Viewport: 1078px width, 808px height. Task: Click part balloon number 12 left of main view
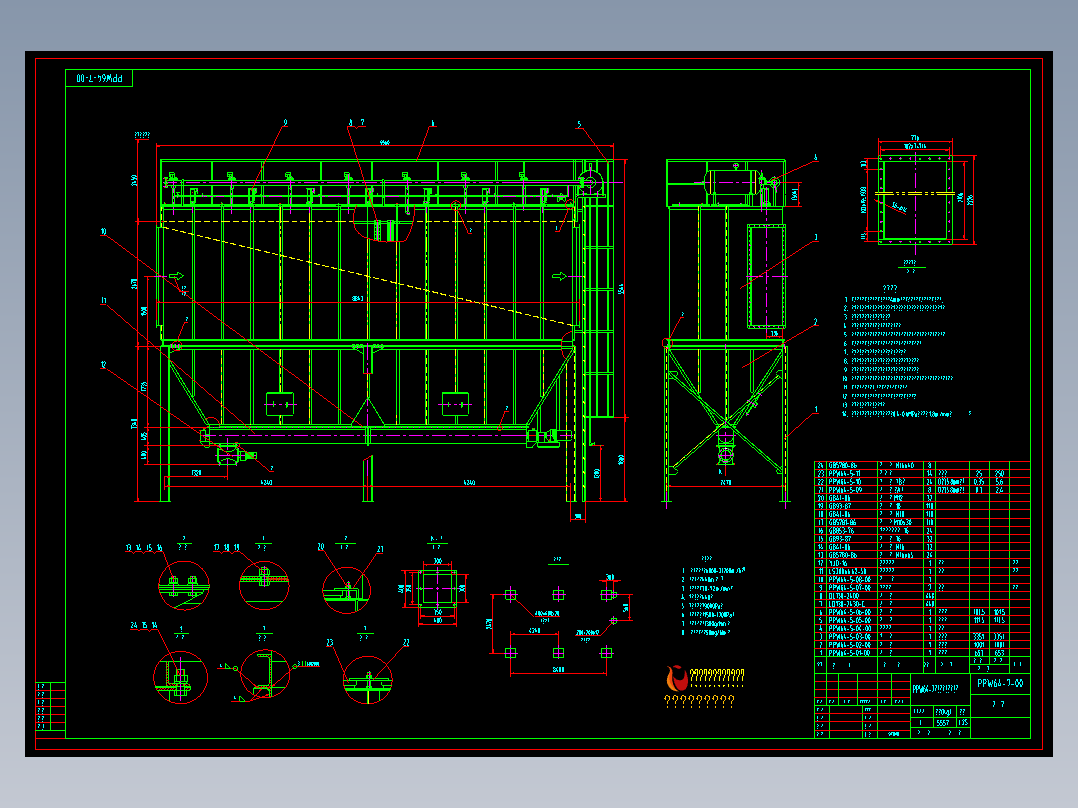coord(104,365)
